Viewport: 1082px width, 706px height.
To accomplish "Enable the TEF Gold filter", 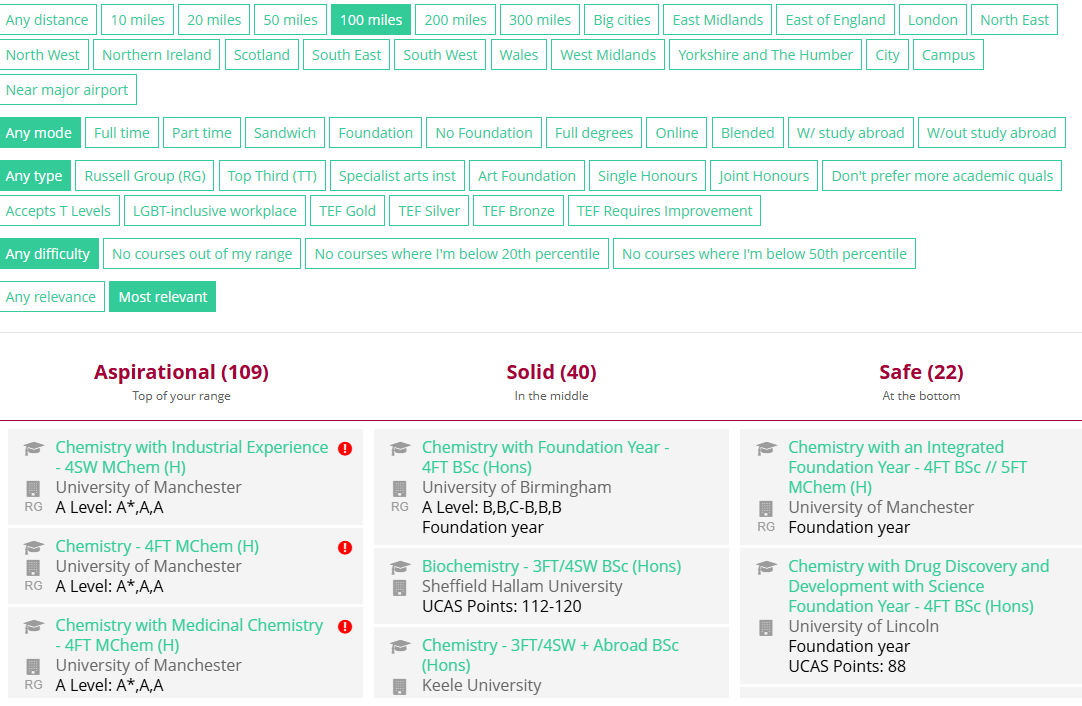I will pos(347,210).
